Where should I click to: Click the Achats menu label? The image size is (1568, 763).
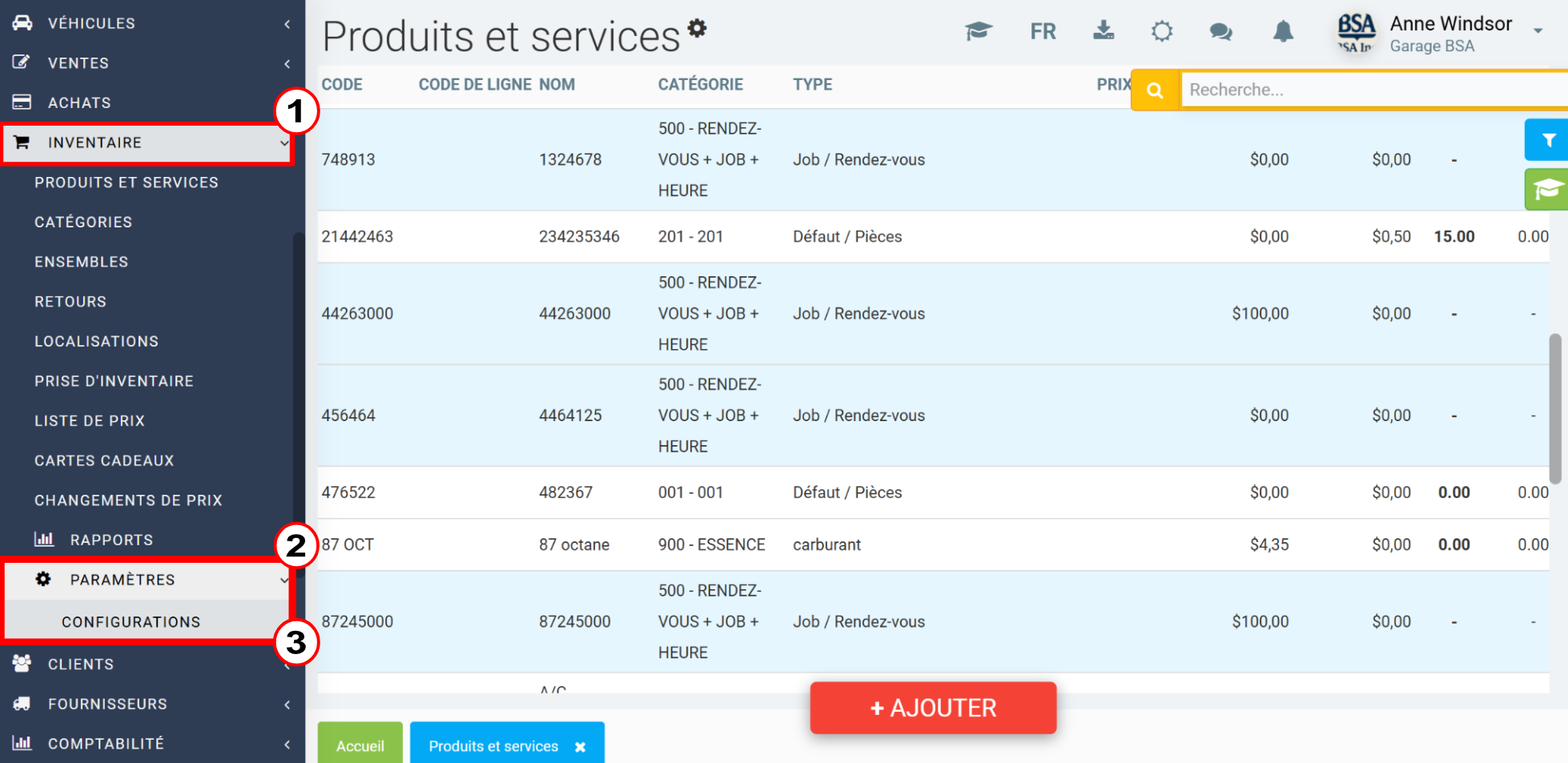[79, 102]
